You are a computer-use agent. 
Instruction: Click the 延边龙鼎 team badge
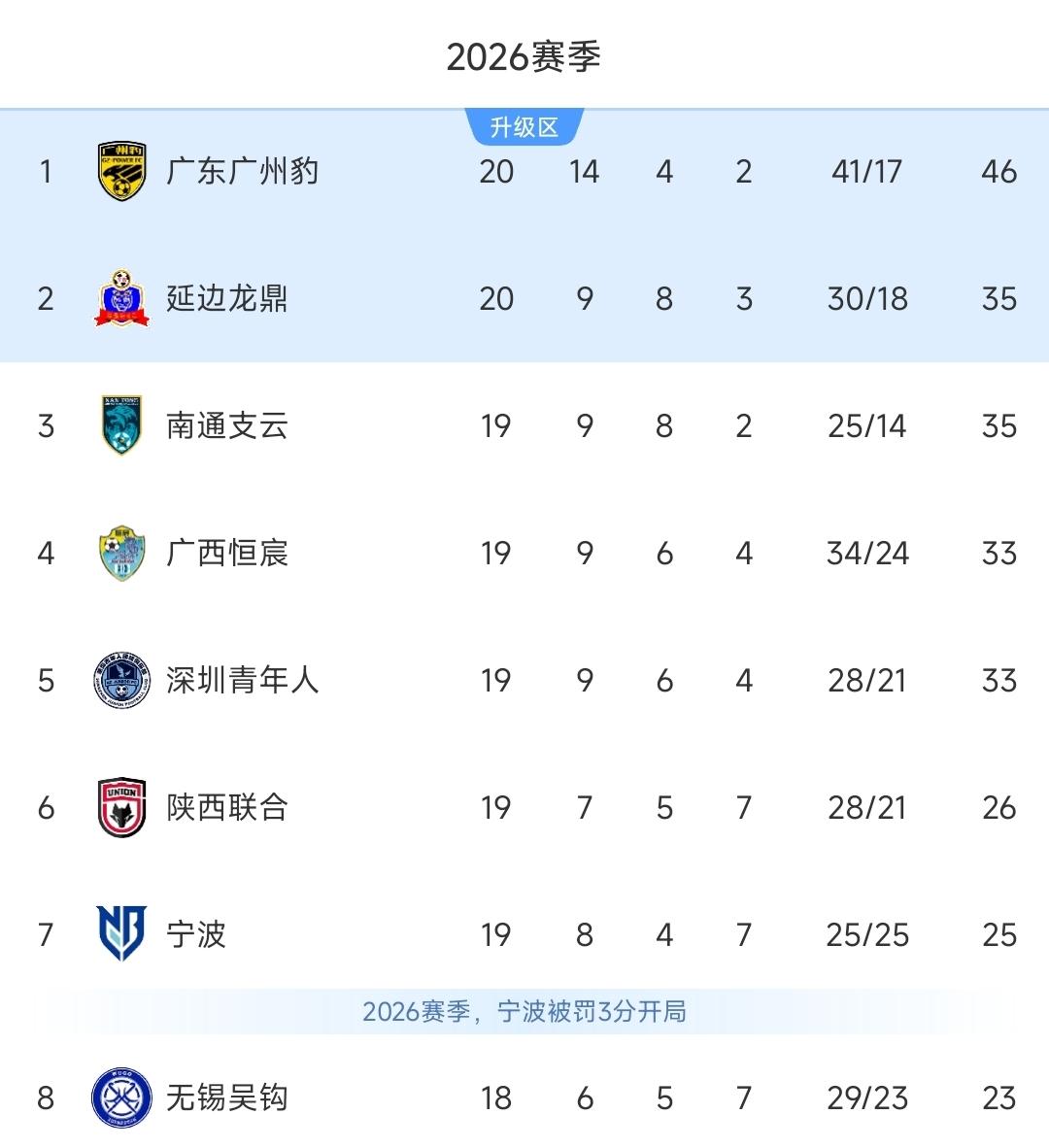(x=121, y=298)
